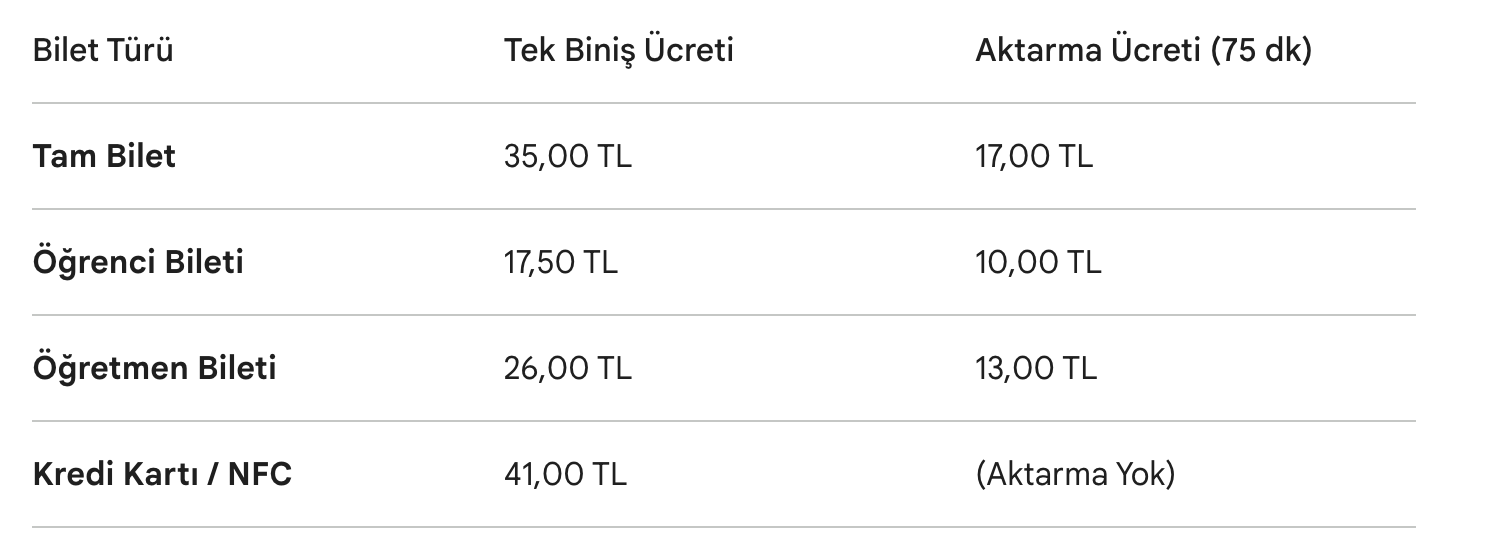Select the 41,00 TL fare cell

(x=565, y=474)
